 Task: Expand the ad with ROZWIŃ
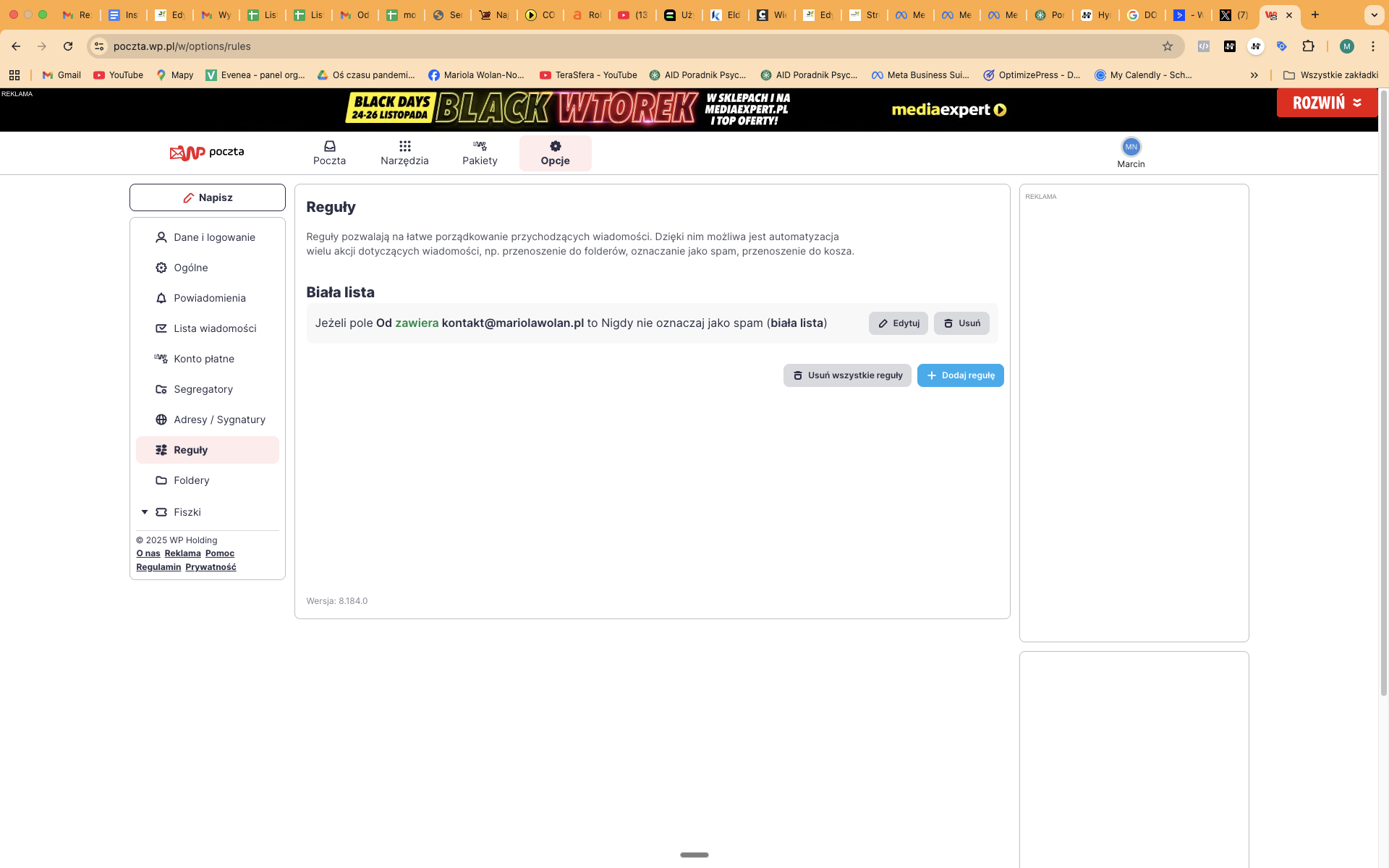pos(1326,103)
